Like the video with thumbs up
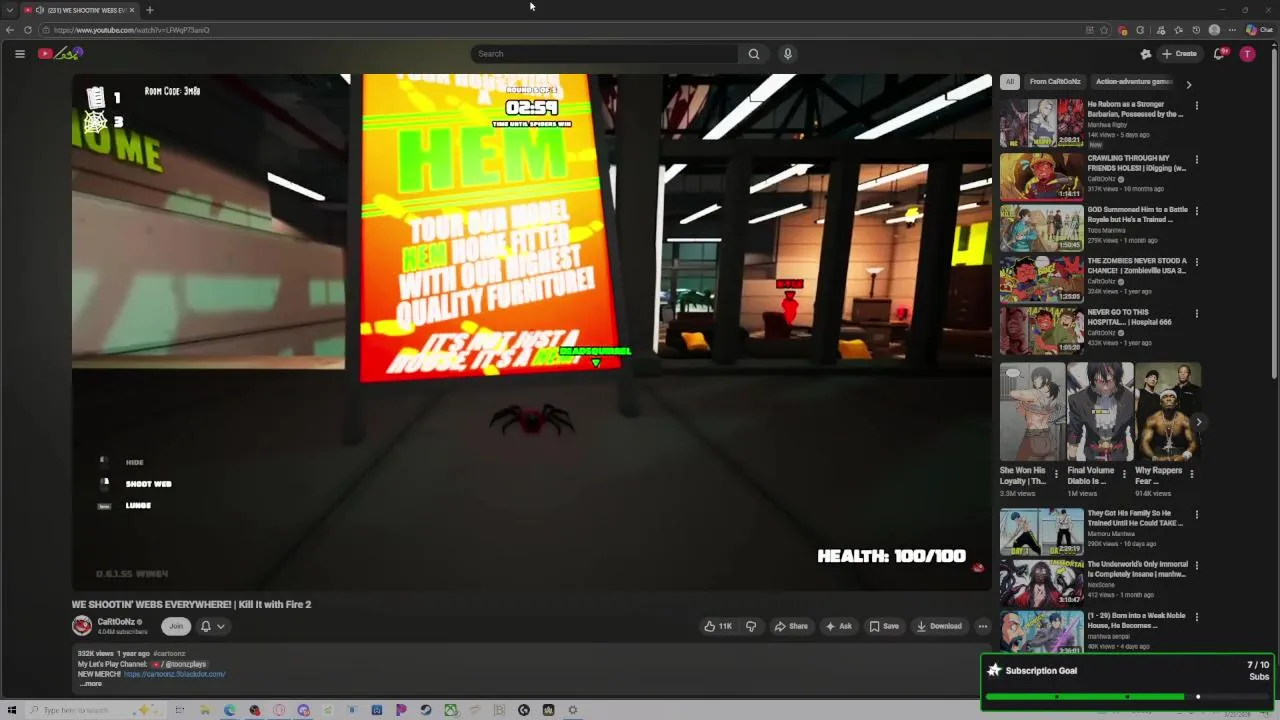 point(718,626)
